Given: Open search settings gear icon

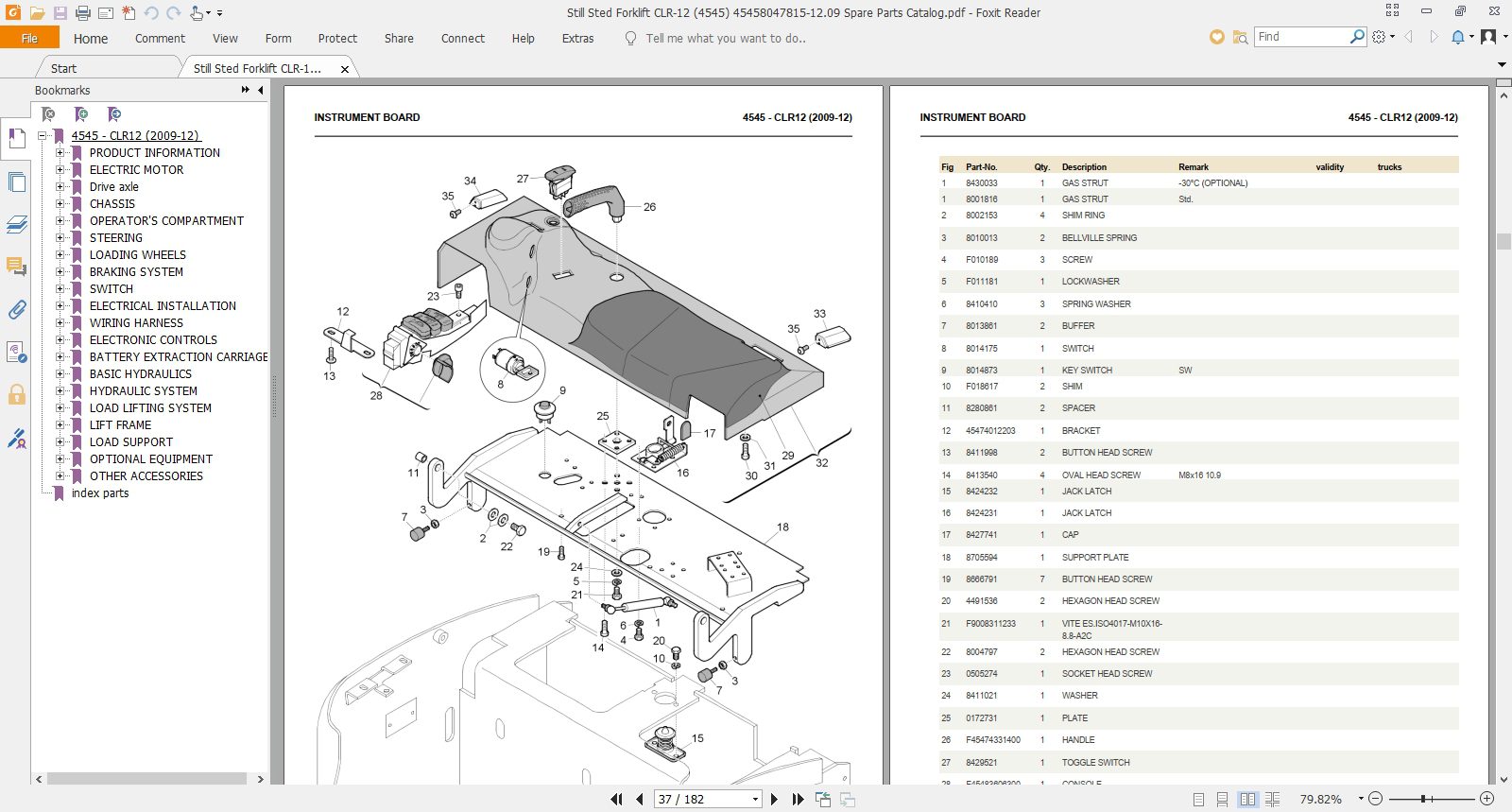Looking at the screenshot, I should [1380, 37].
